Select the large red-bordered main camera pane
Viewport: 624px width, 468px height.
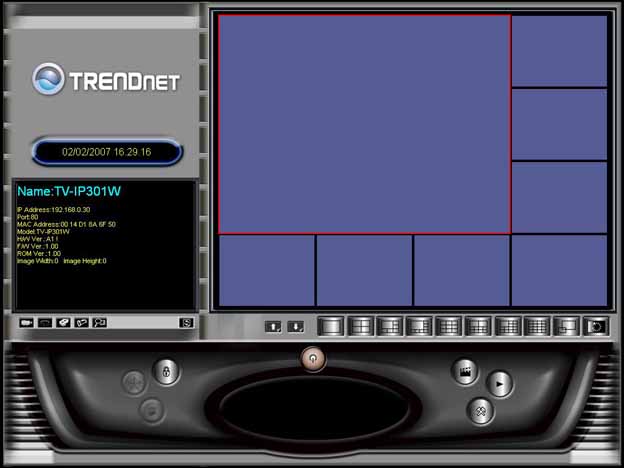pos(364,124)
